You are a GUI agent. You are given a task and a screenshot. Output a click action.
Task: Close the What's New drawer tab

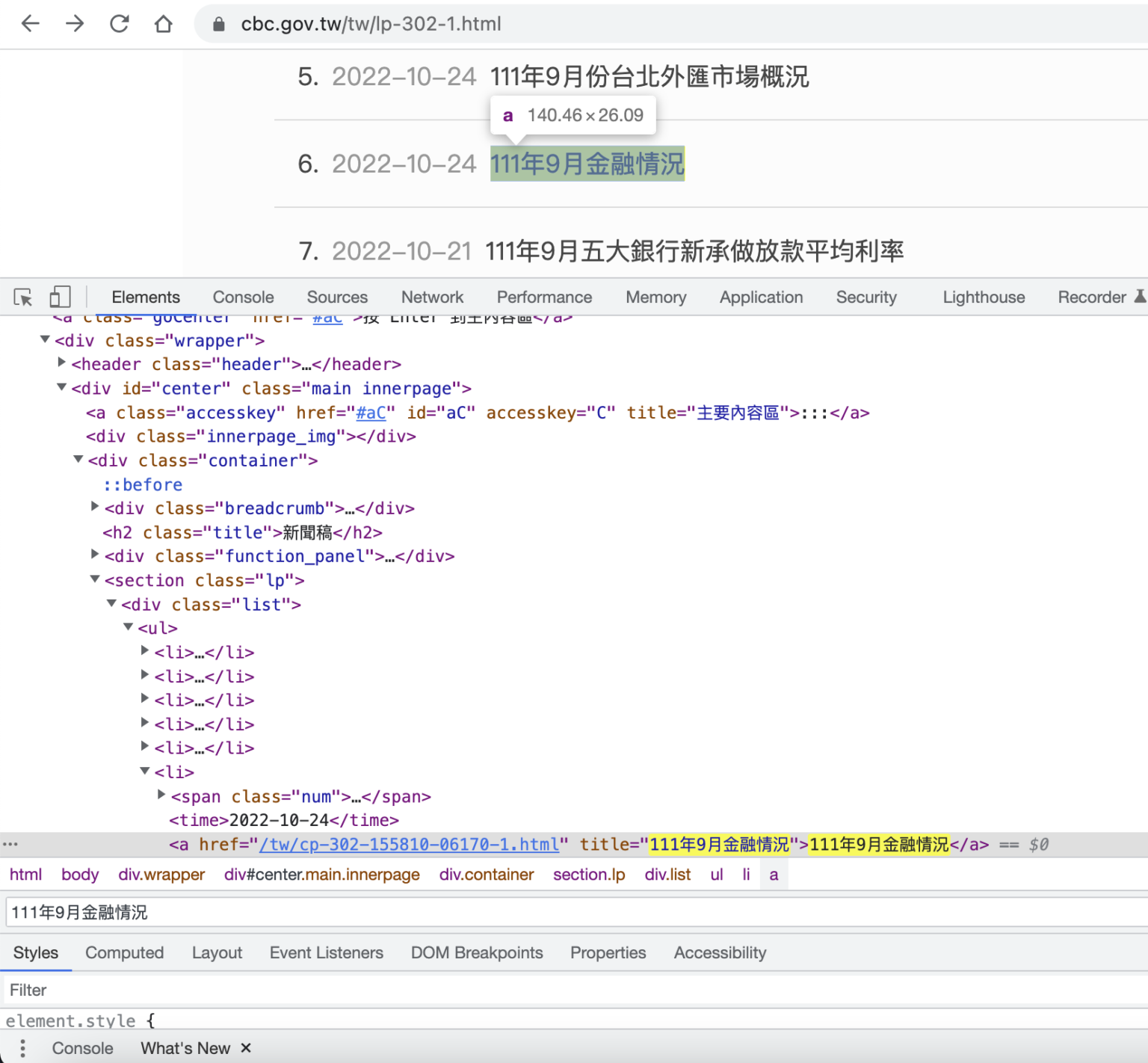click(246, 1048)
